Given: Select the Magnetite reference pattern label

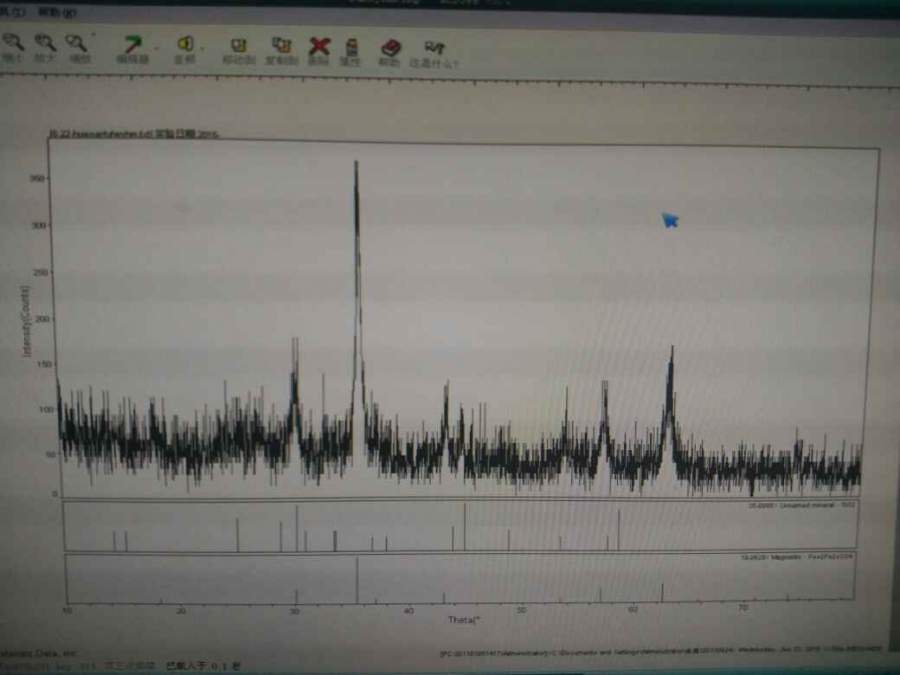Looking at the screenshot, I should tap(797, 557).
